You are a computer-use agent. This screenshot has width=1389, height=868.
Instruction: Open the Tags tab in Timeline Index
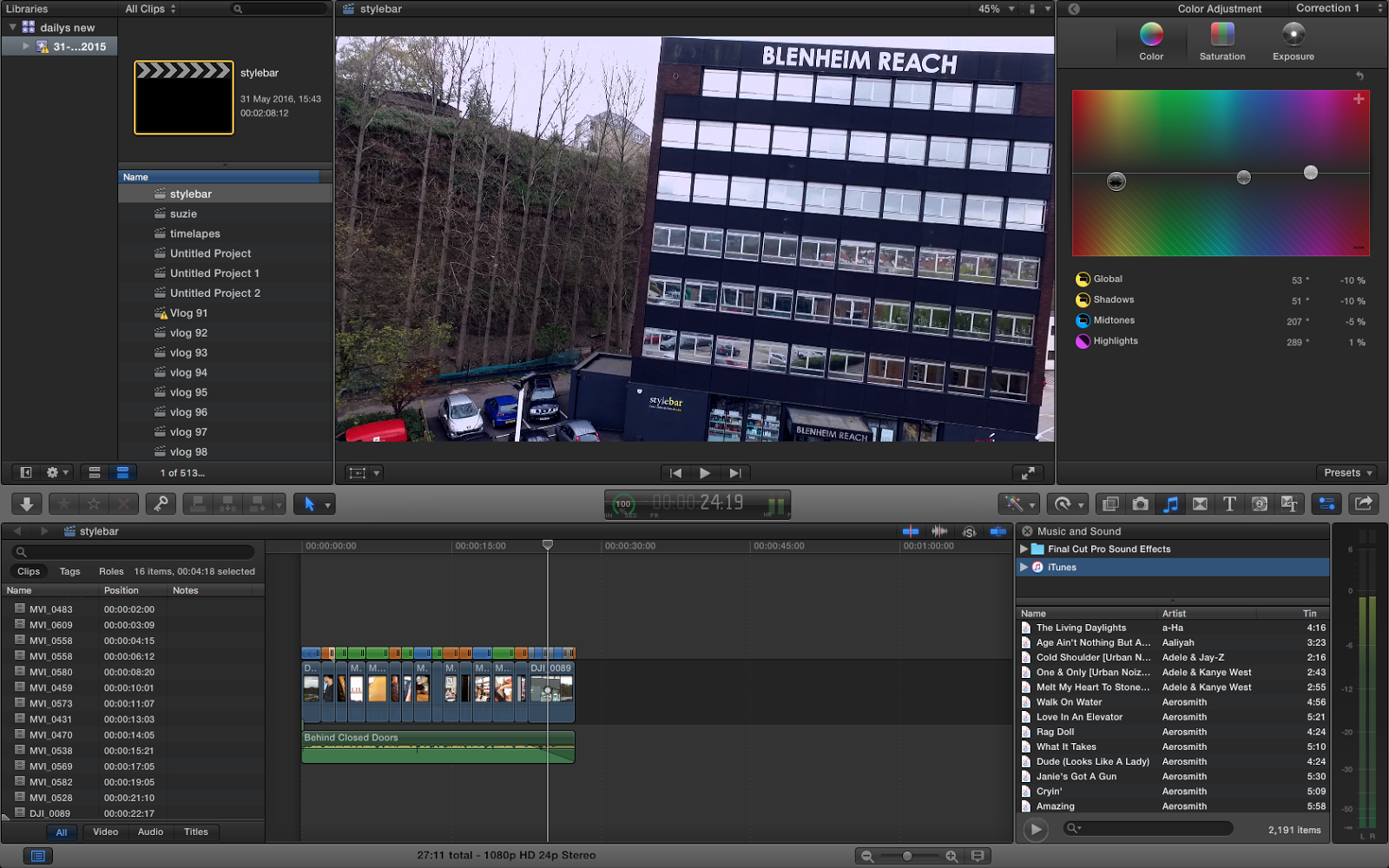[70, 571]
